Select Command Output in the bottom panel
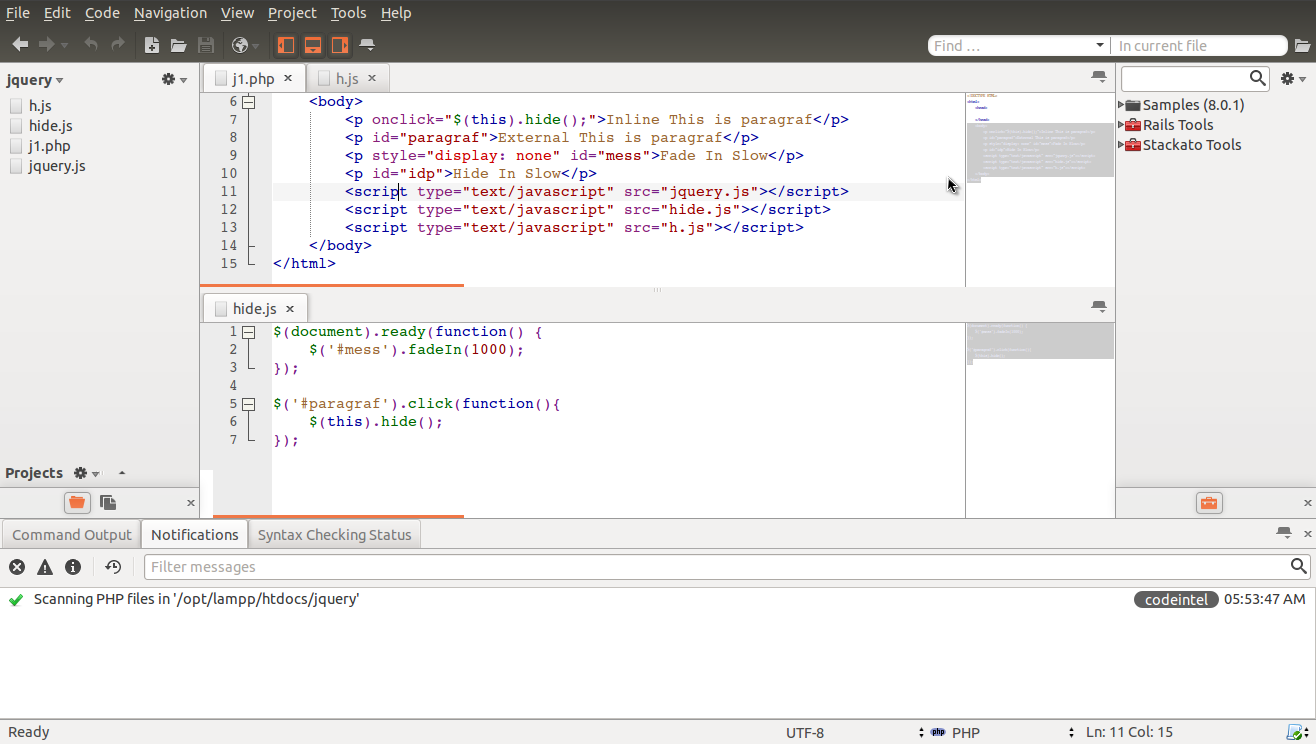Screen dimensions: 1316x744 [x=70, y=534]
